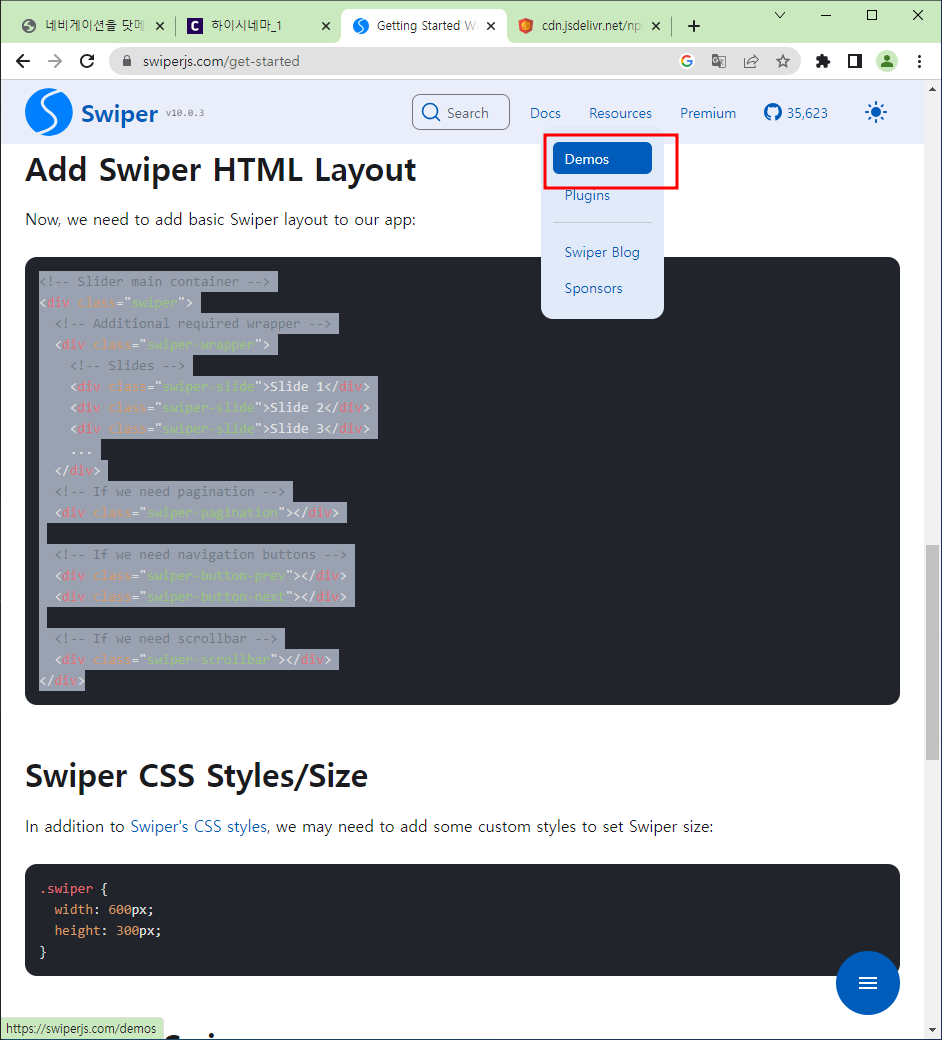This screenshot has height=1040, width=942.
Task: Open the browser extensions puzzle icon
Action: (x=823, y=61)
